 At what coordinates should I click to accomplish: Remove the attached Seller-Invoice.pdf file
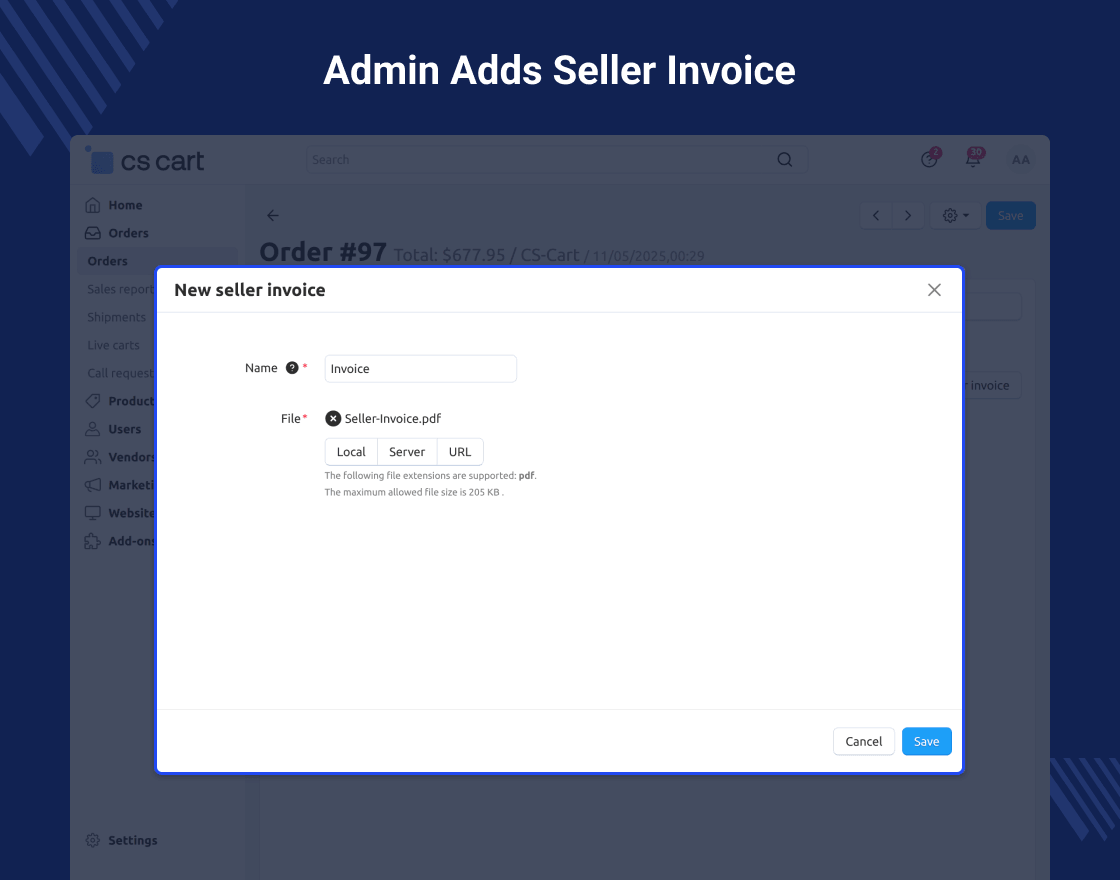(x=333, y=419)
